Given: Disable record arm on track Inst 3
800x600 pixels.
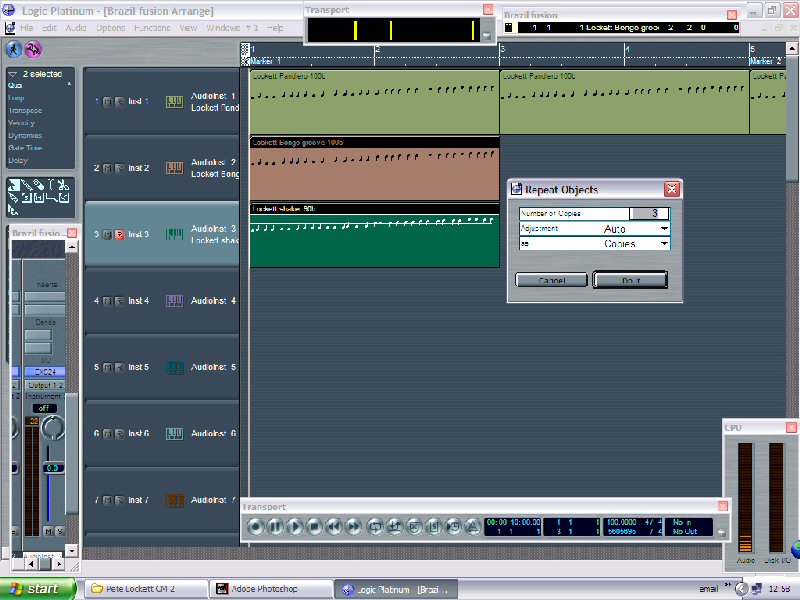Looking at the screenshot, I should click(x=120, y=235).
